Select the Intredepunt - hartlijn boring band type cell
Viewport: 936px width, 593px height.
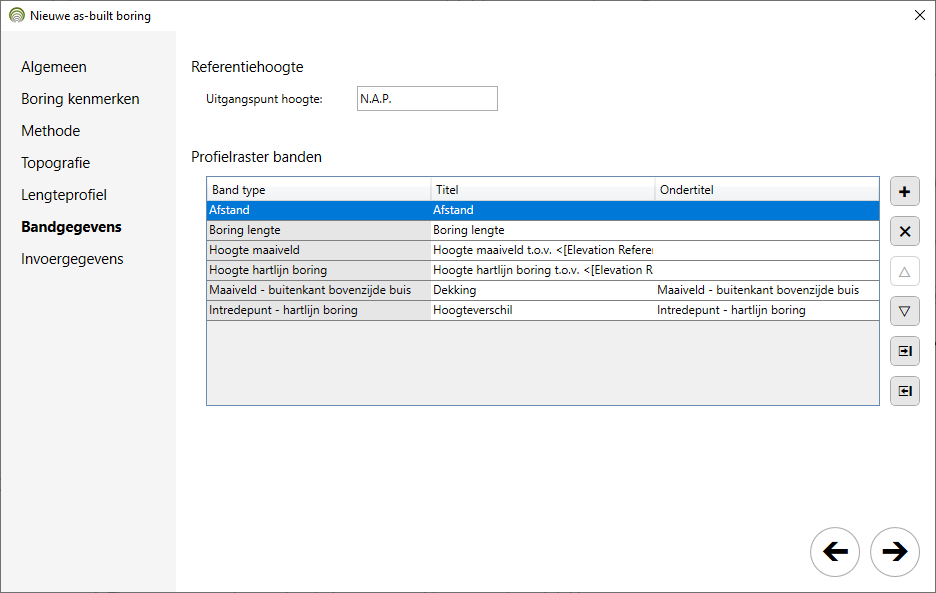319,311
